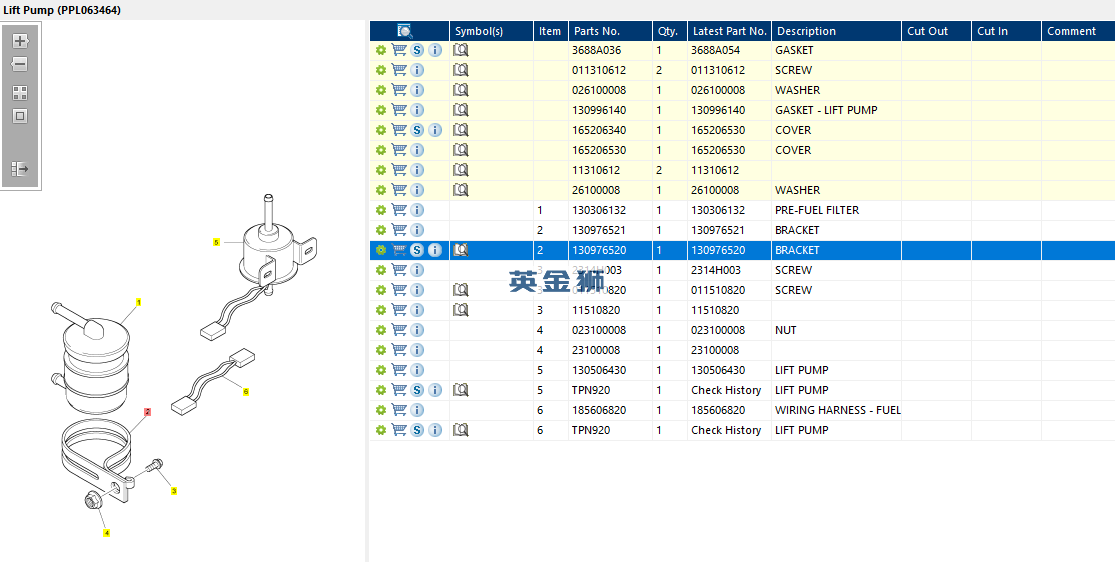Open symbol book on selected 130976520 row

[461, 250]
